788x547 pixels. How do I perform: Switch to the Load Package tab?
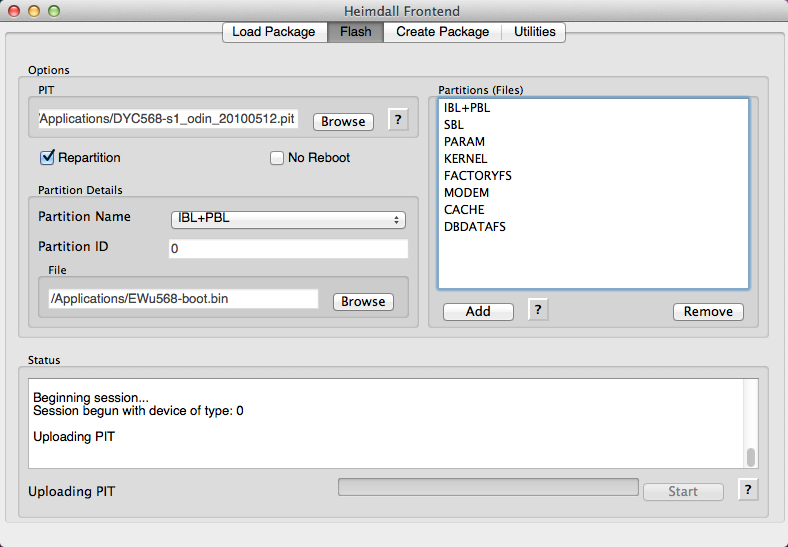[x=274, y=32]
